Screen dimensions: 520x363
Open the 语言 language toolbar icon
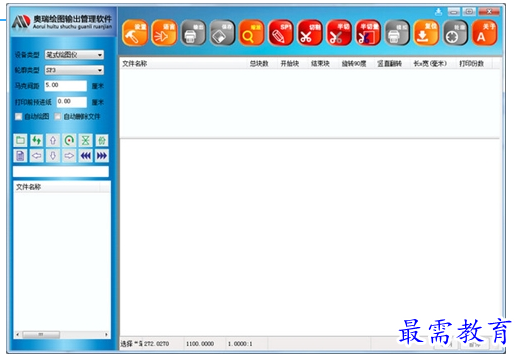click(164, 33)
